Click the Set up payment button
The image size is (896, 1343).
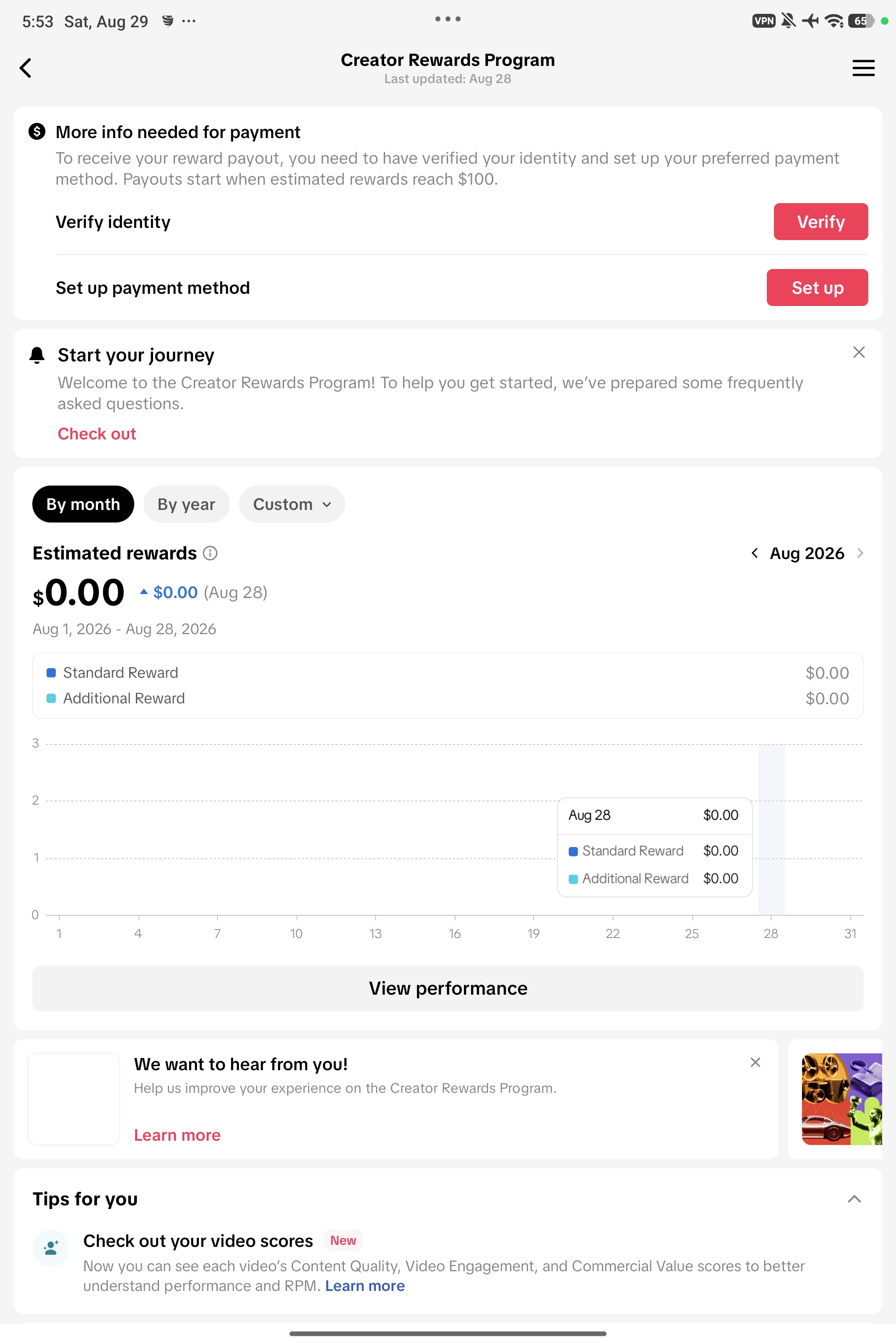[817, 287]
